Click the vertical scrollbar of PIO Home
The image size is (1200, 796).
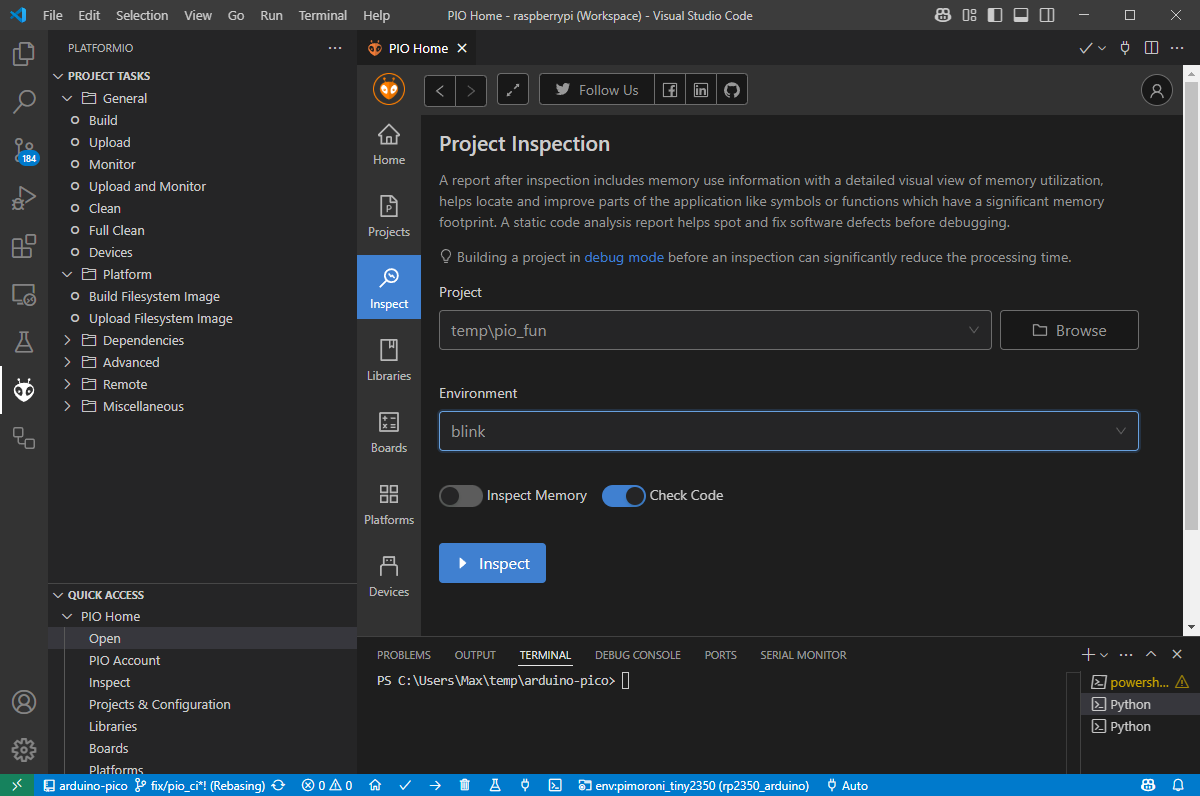1191,300
